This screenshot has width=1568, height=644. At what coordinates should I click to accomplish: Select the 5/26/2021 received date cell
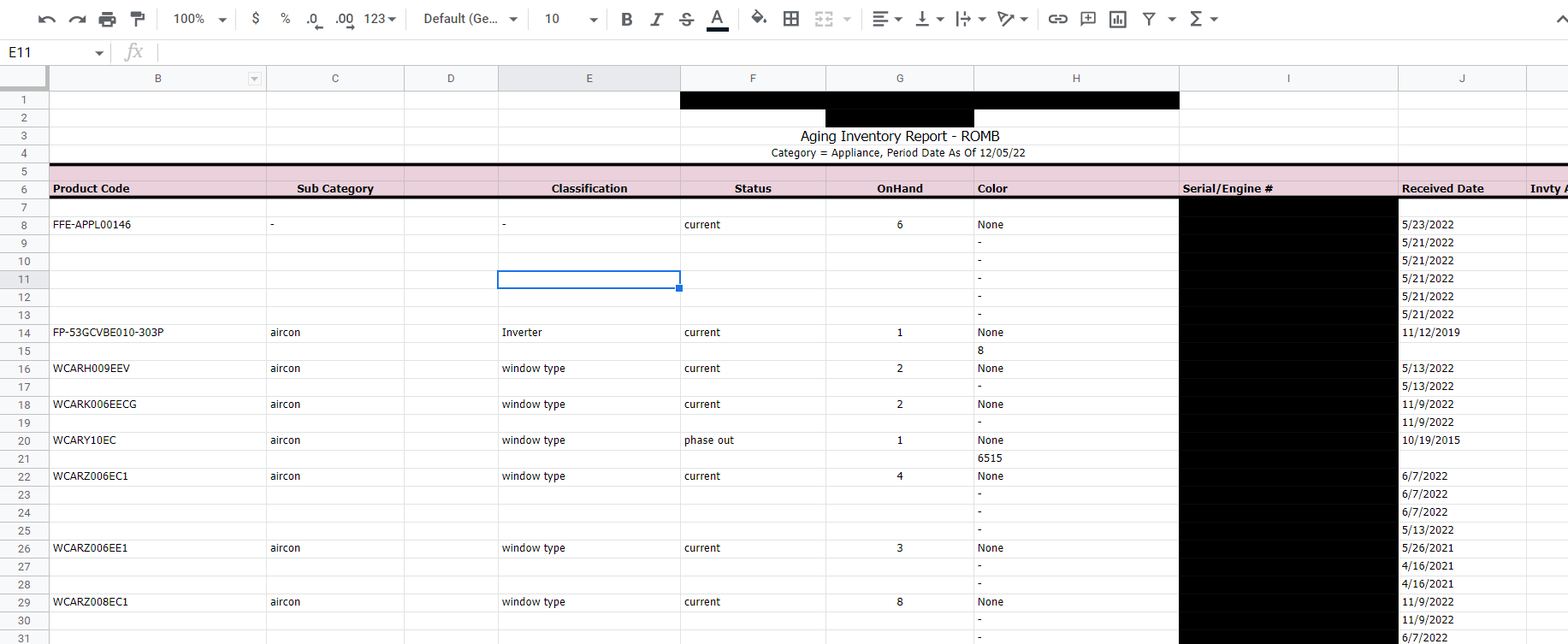tap(1462, 548)
